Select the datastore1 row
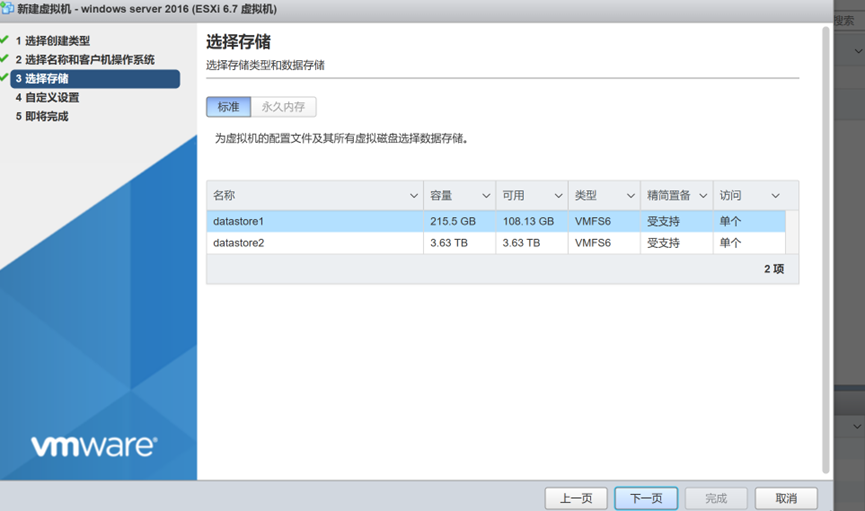The height and width of the screenshot is (511, 865). click(x=496, y=221)
